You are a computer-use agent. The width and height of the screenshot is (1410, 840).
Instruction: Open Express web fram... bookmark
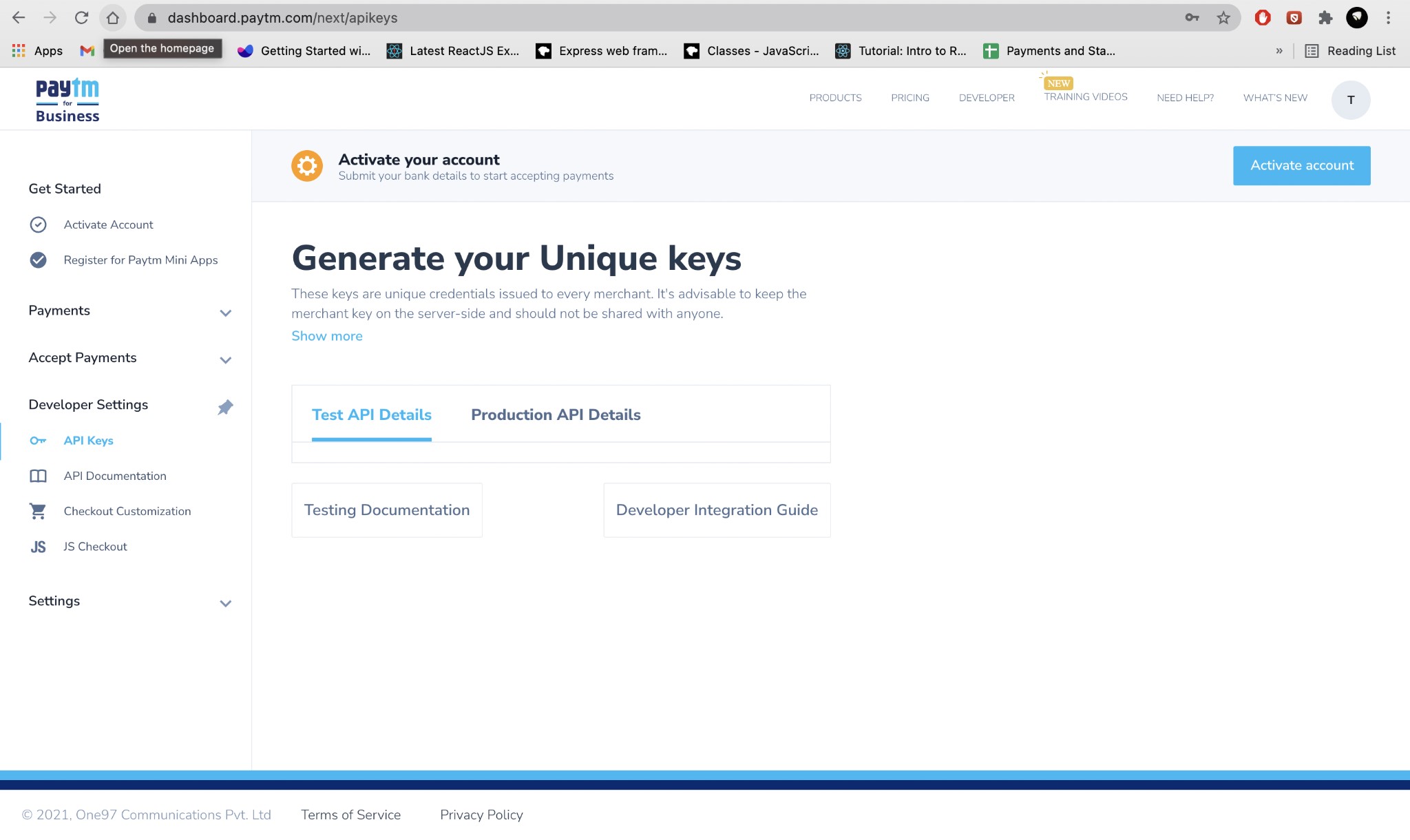602,51
